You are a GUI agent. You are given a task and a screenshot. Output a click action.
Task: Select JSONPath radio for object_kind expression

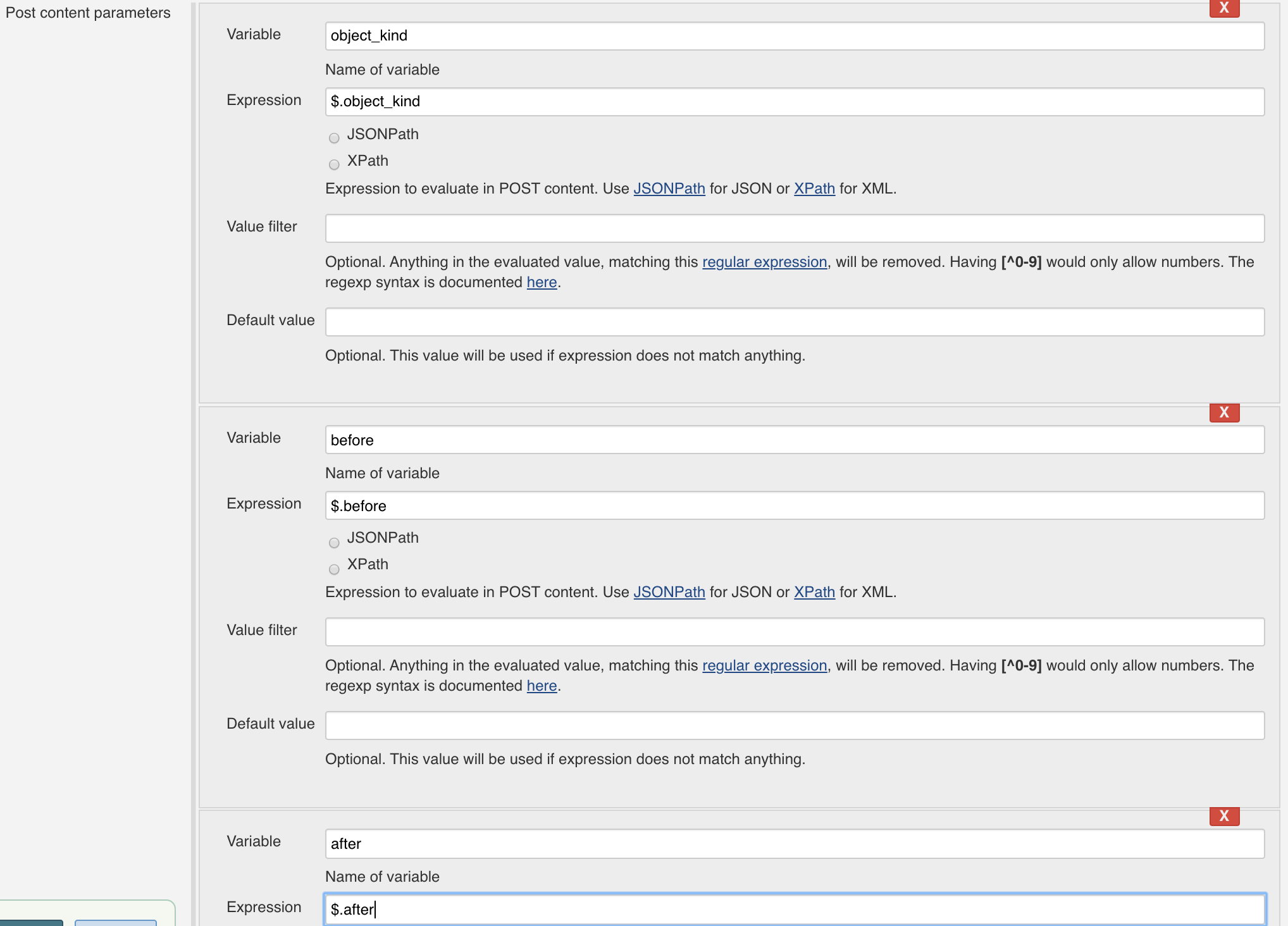point(334,138)
